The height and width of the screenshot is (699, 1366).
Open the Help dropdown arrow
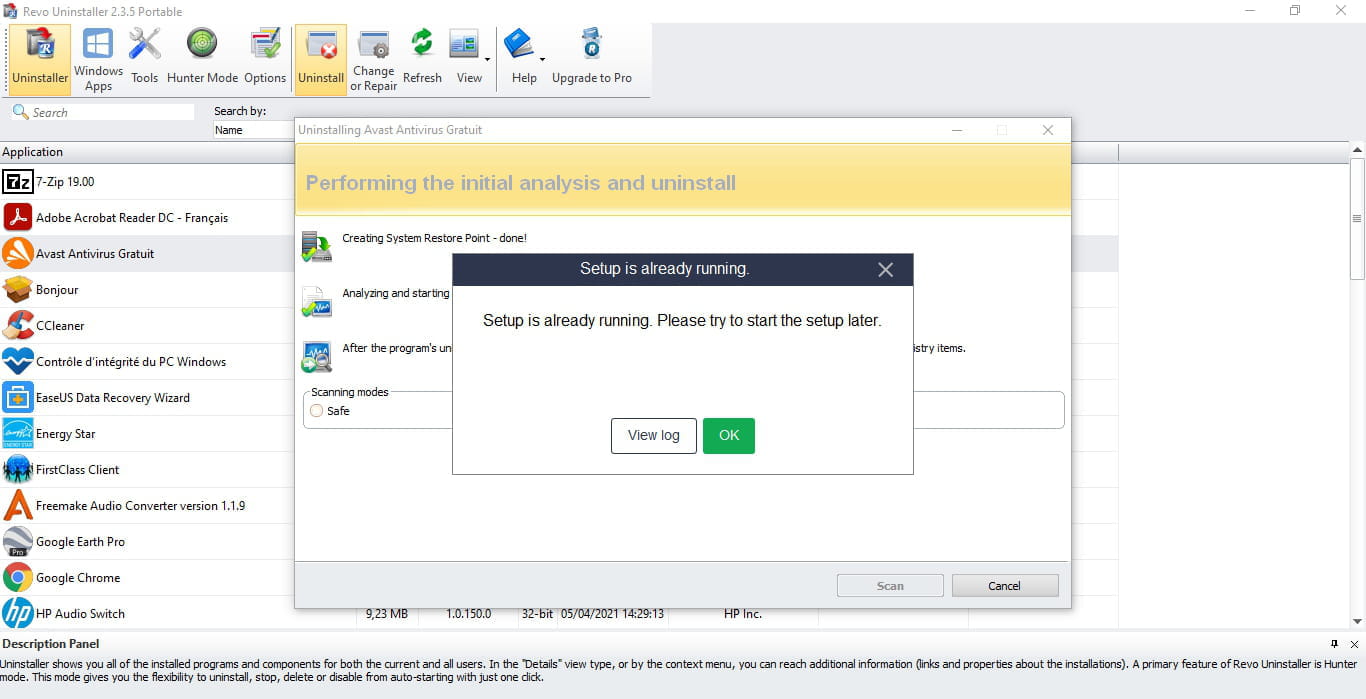(543, 60)
